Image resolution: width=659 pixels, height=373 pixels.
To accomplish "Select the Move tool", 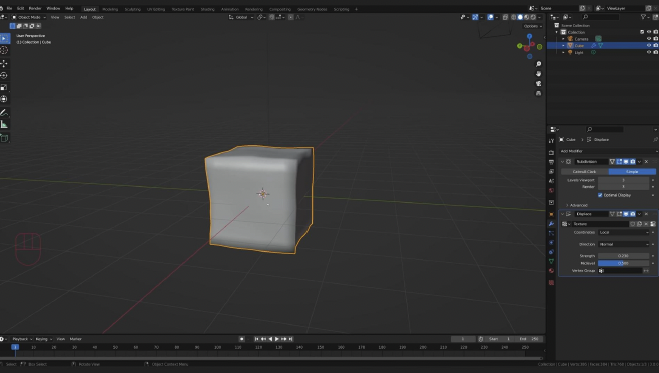I will click(4, 64).
